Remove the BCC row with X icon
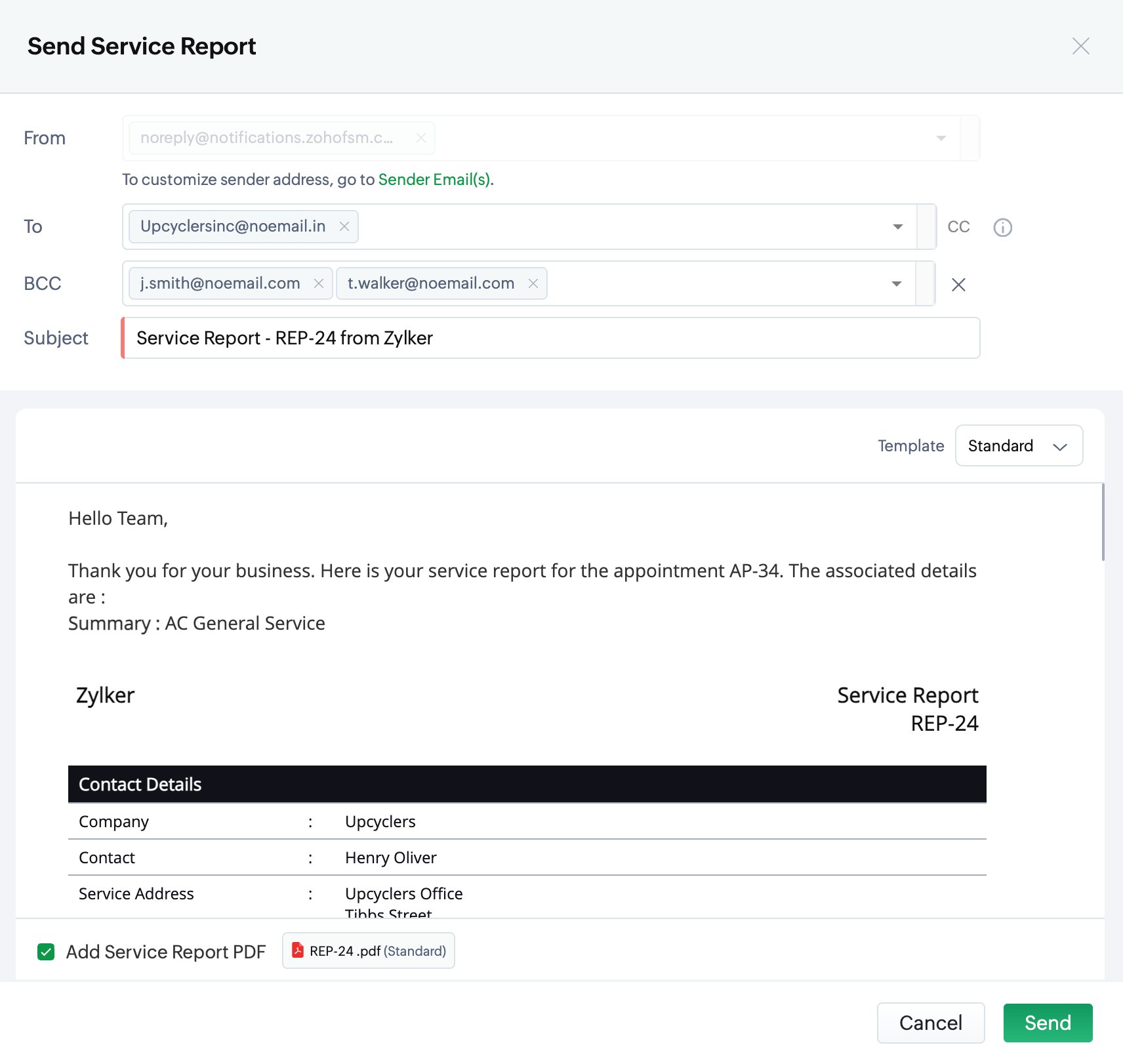Image resolution: width=1123 pixels, height=1064 pixels. click(958, 285)
